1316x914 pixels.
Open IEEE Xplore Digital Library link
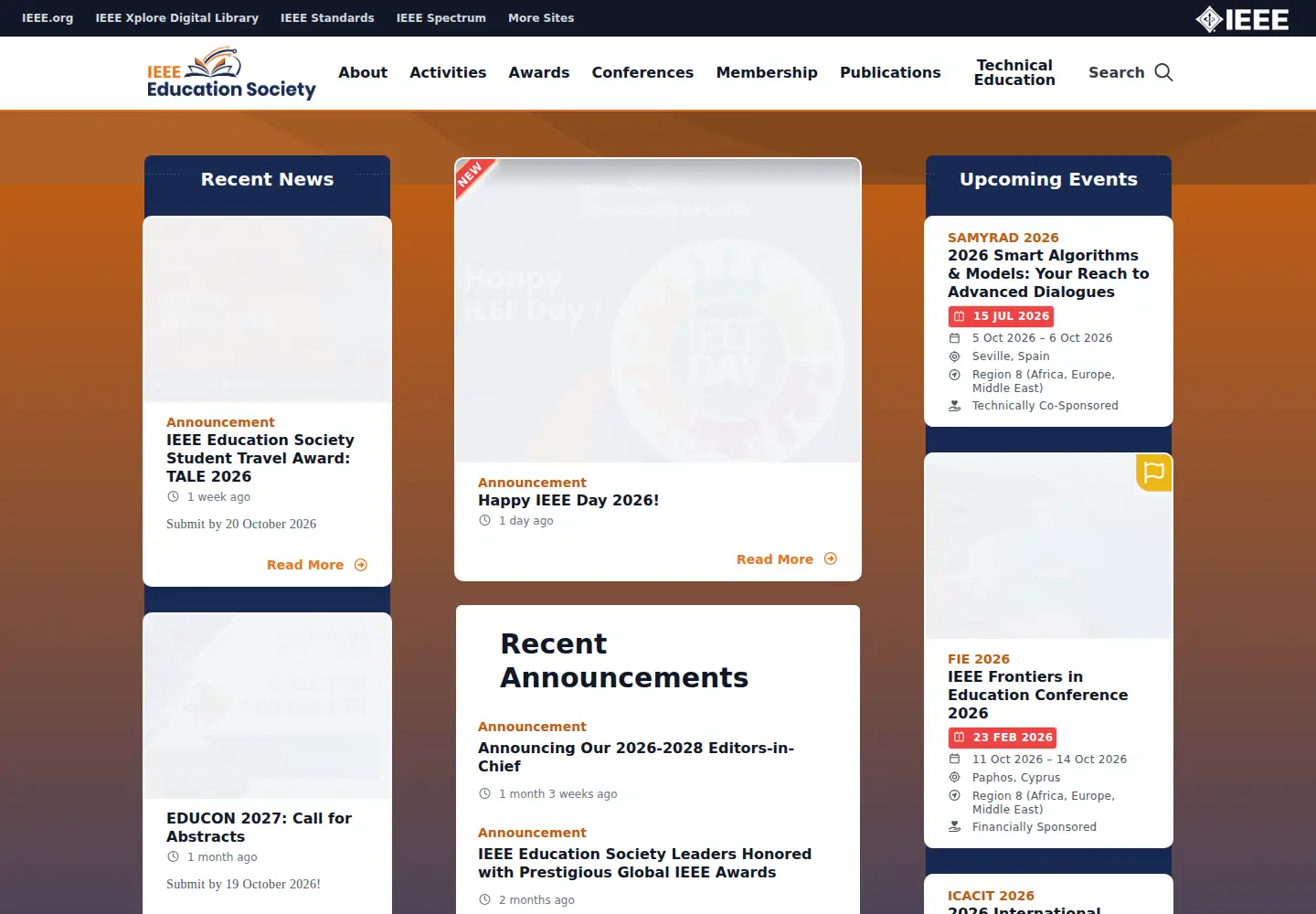177,17
